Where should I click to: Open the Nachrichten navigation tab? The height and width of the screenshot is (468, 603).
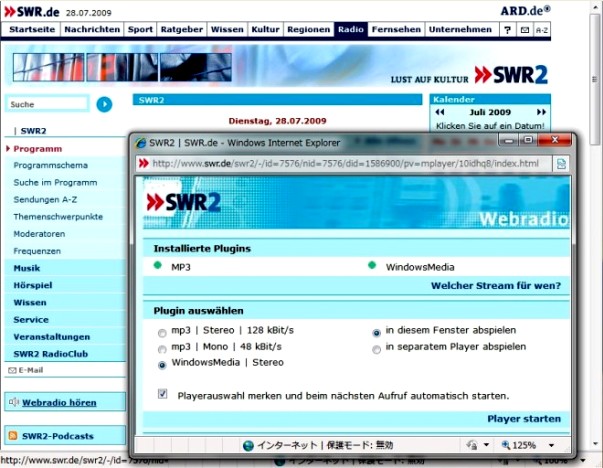coord(92,30)
